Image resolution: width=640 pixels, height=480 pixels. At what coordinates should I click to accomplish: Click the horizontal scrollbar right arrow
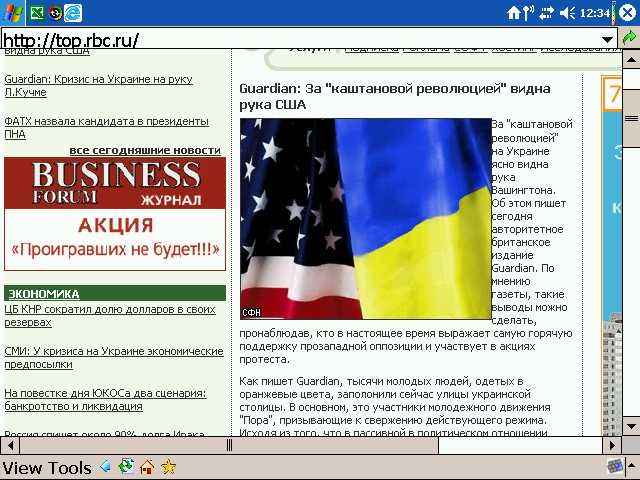point(612,445)
